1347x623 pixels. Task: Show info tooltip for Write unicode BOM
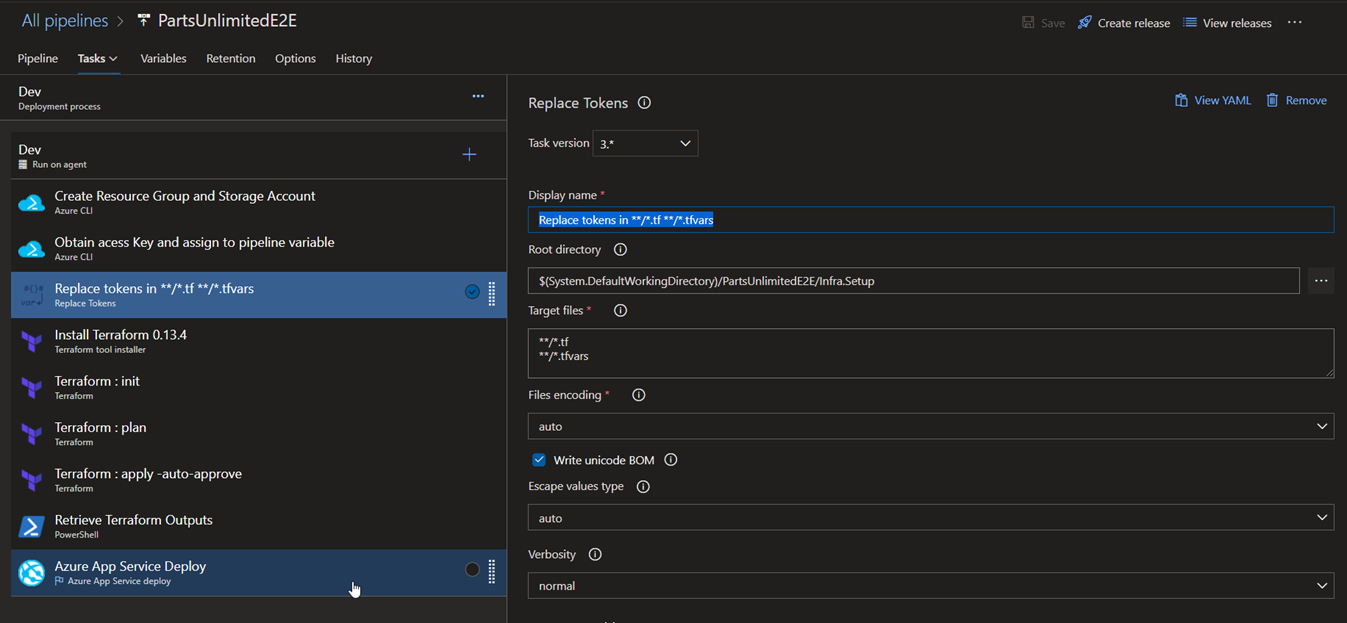[671, 460]
